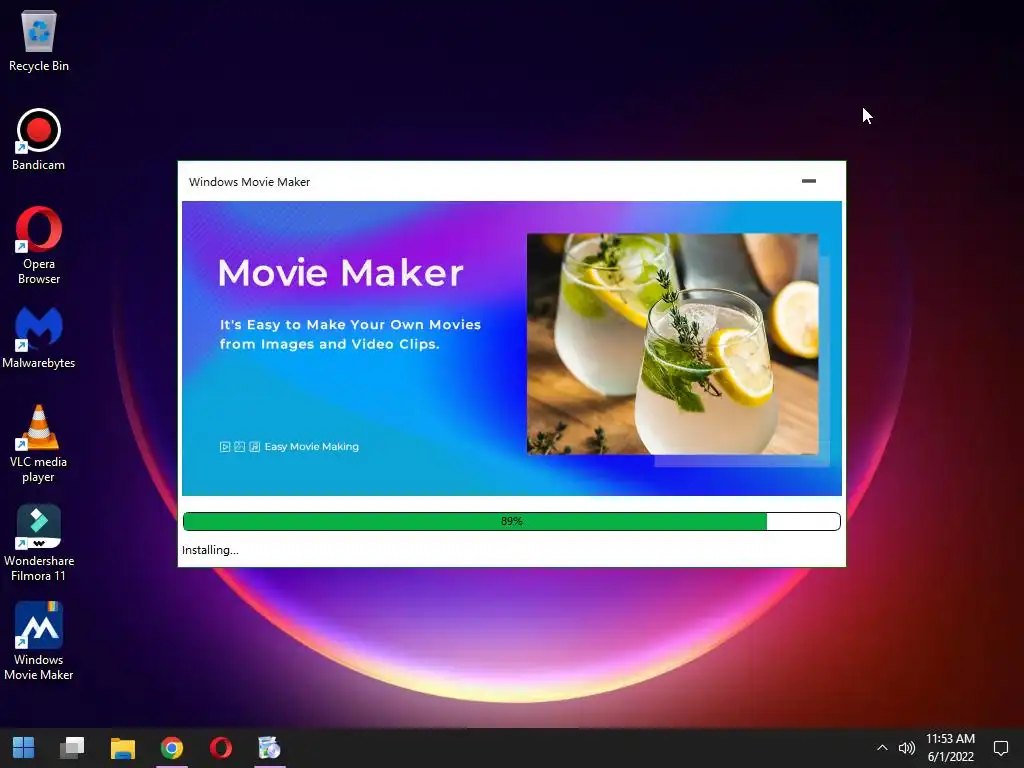Image resolution: width=1024 pixels, height=768 pixels.
Task: Click the 89% installation progress bar
Action: click(511, 521)
